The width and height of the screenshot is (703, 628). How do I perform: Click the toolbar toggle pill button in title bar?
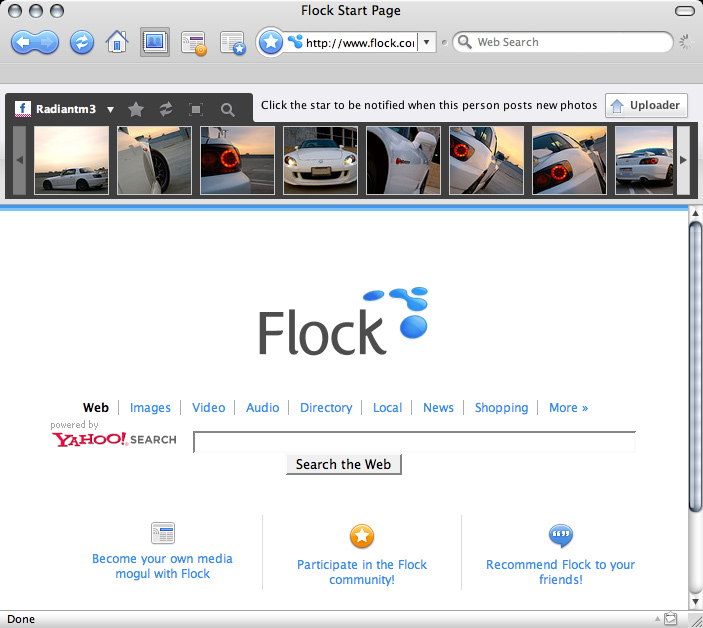685,11
